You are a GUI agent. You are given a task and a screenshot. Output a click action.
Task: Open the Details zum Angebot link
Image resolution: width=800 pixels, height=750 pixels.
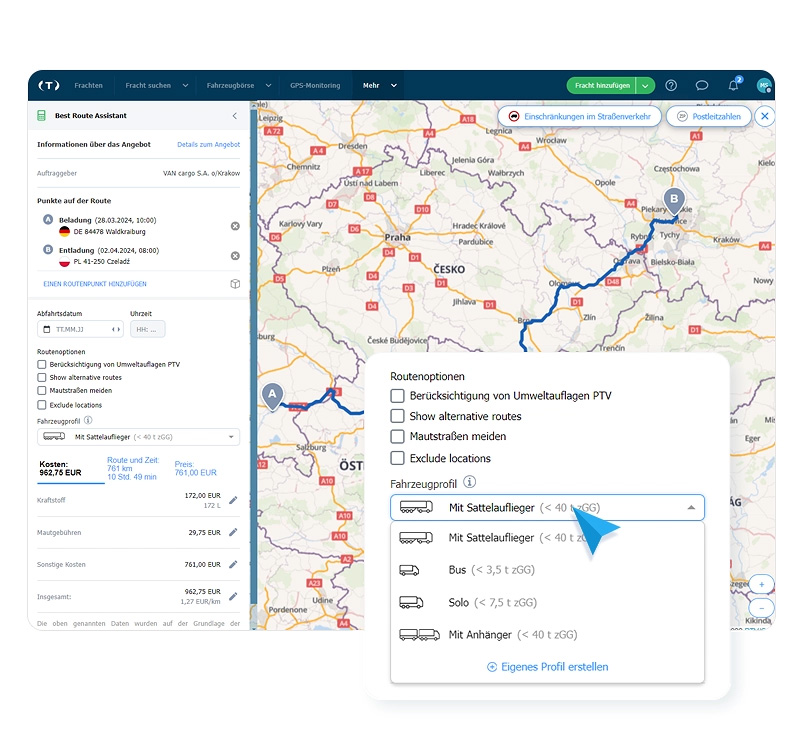208,144
